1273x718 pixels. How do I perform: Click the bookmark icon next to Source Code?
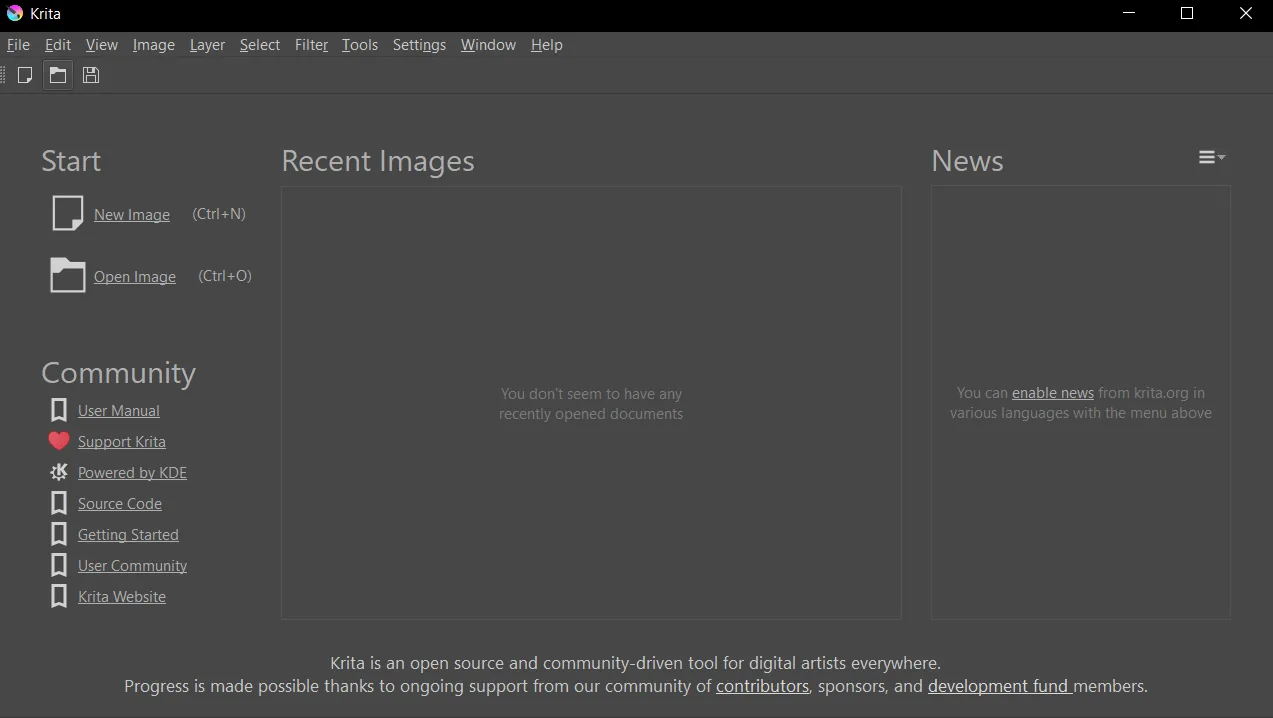click(59, 503)
